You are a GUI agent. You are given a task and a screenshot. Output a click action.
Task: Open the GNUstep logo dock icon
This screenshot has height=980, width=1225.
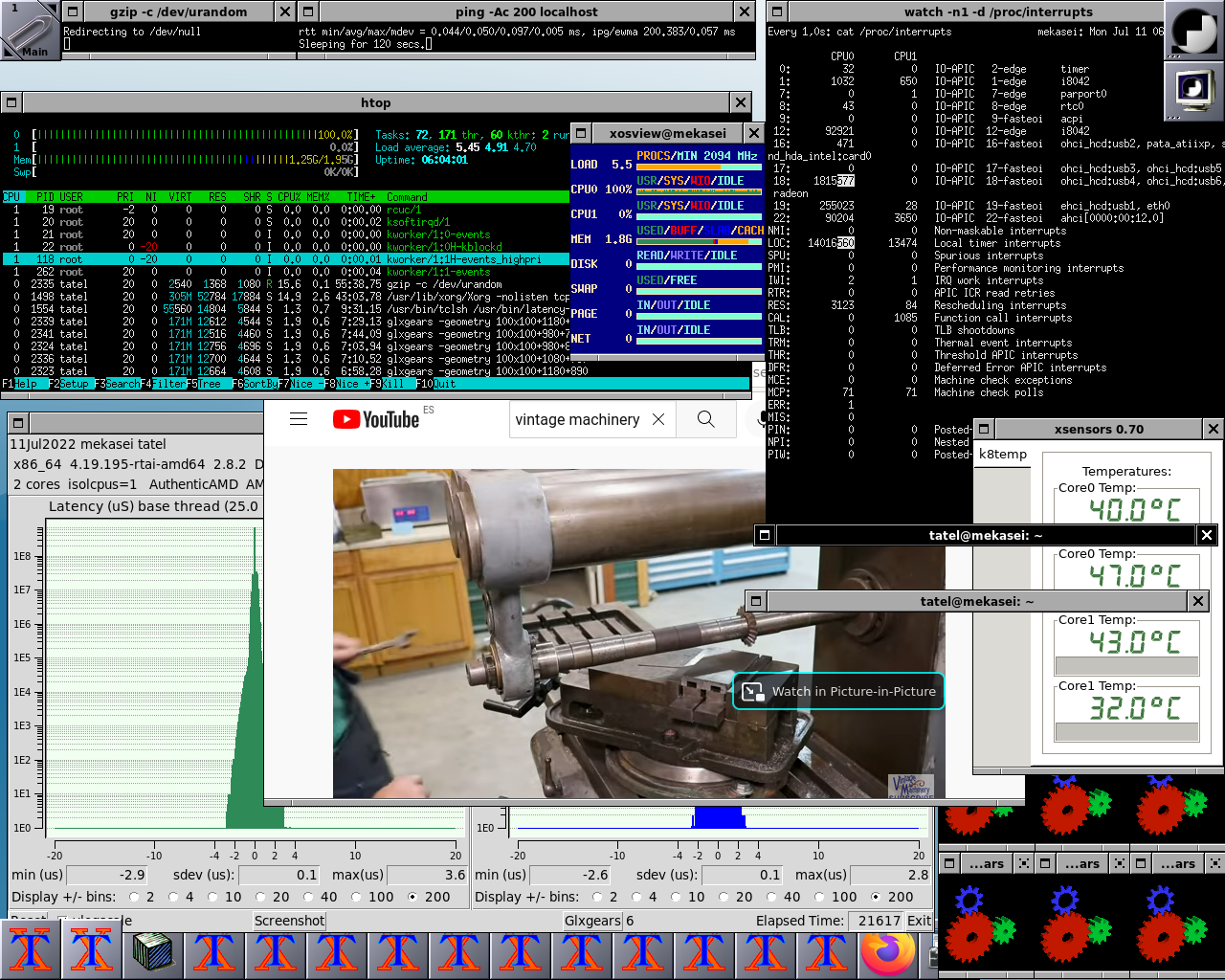pyautogui.click(x=1194, y=30)
